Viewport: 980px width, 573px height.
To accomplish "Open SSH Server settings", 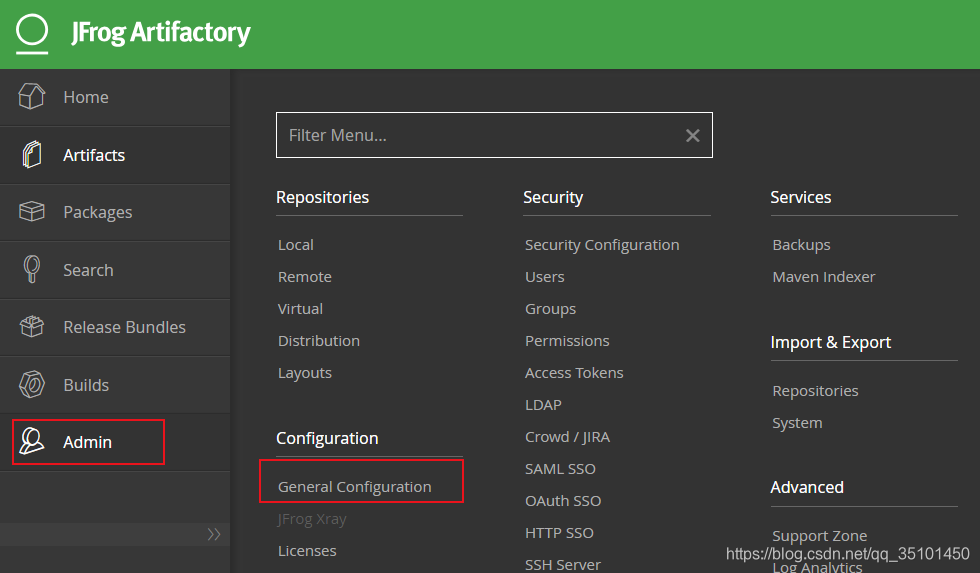I will click(x=562, y=565).
